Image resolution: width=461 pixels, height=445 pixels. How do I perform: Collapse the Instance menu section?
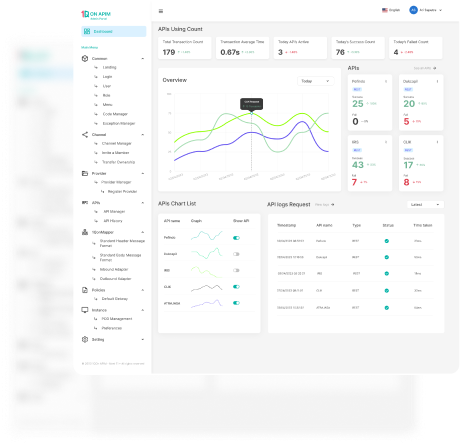(143, 310)
